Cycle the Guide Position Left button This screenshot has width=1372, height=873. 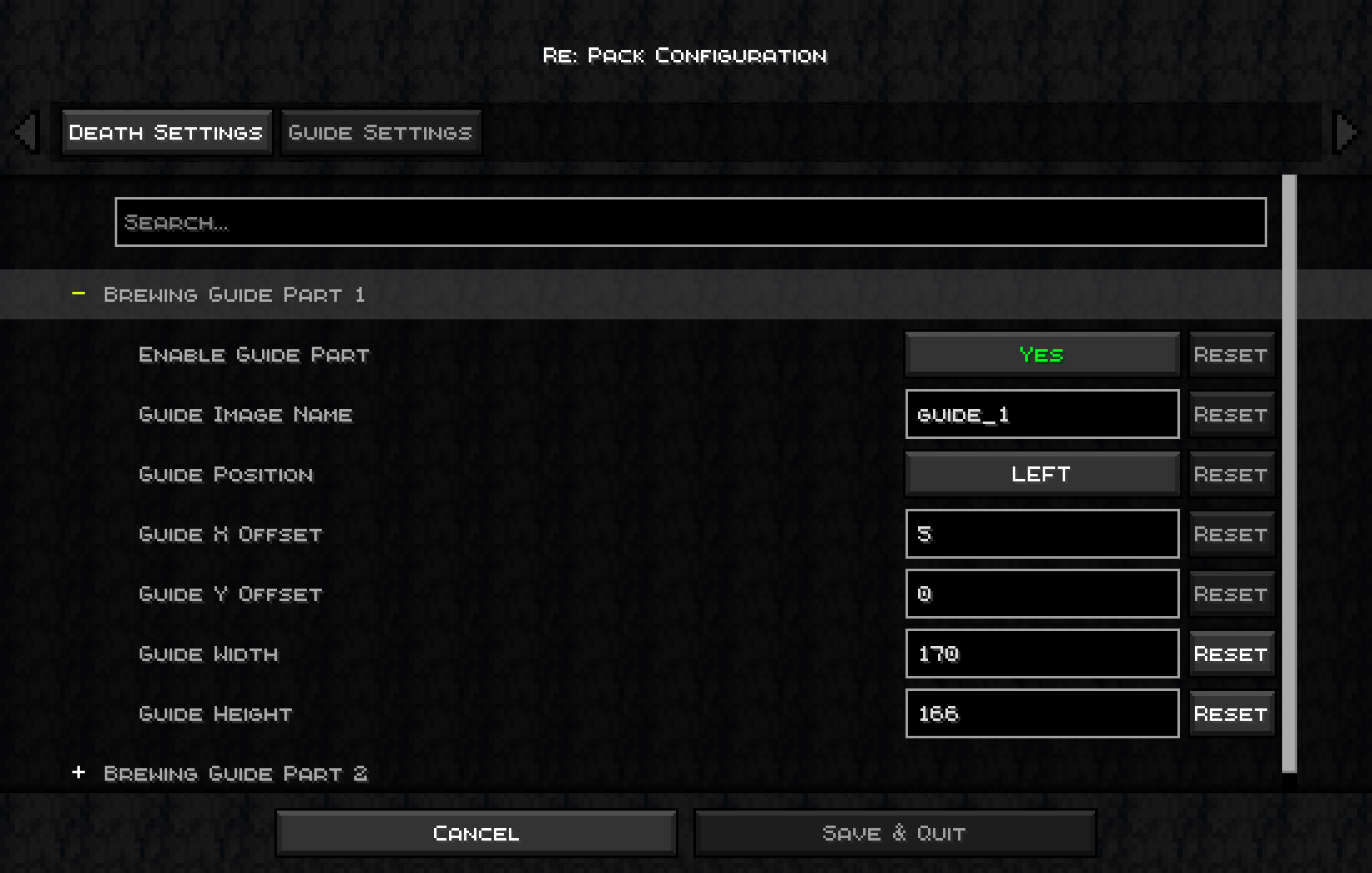(x=1042, y=475)
